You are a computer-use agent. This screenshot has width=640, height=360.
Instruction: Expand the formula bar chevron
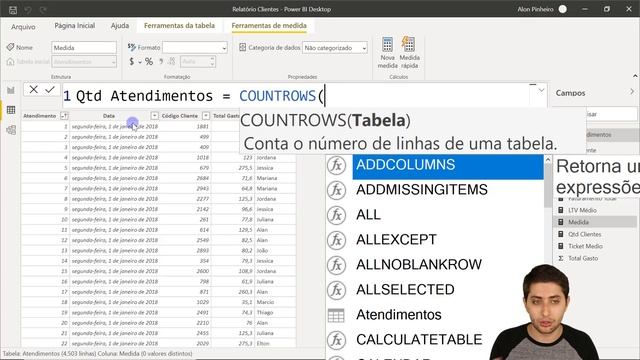(541, 90)
